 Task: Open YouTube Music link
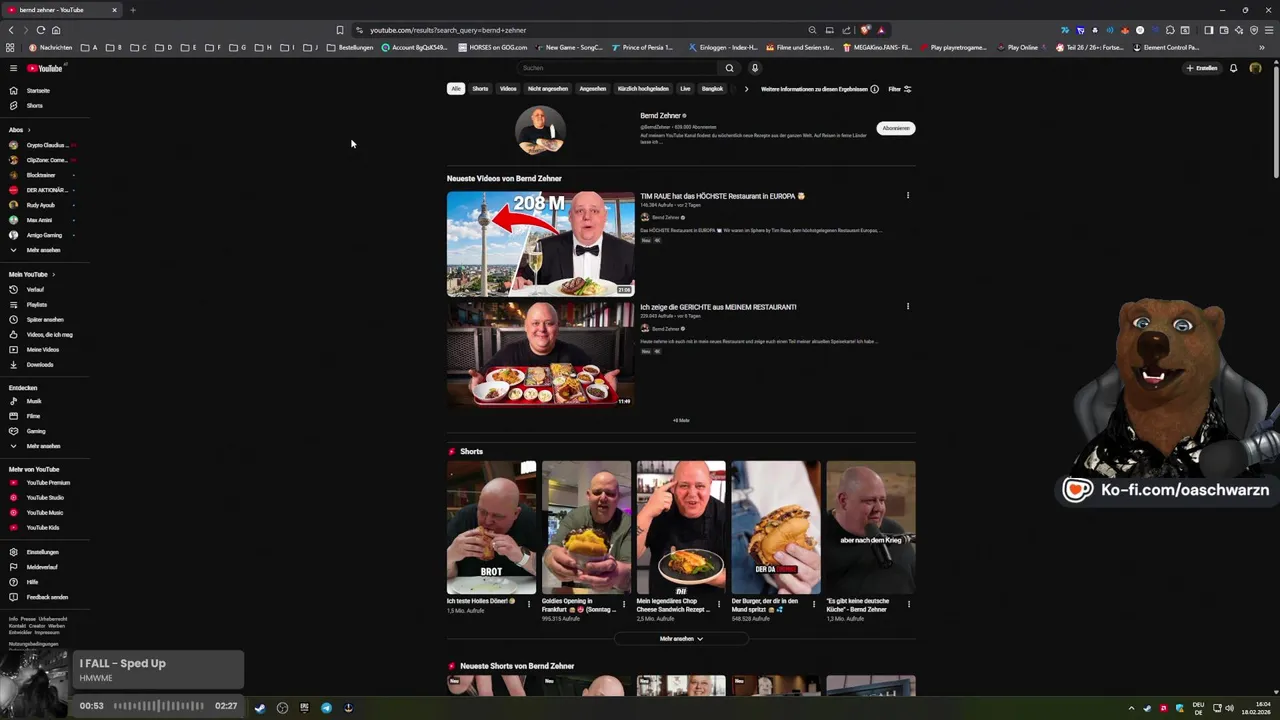(45, 512)
